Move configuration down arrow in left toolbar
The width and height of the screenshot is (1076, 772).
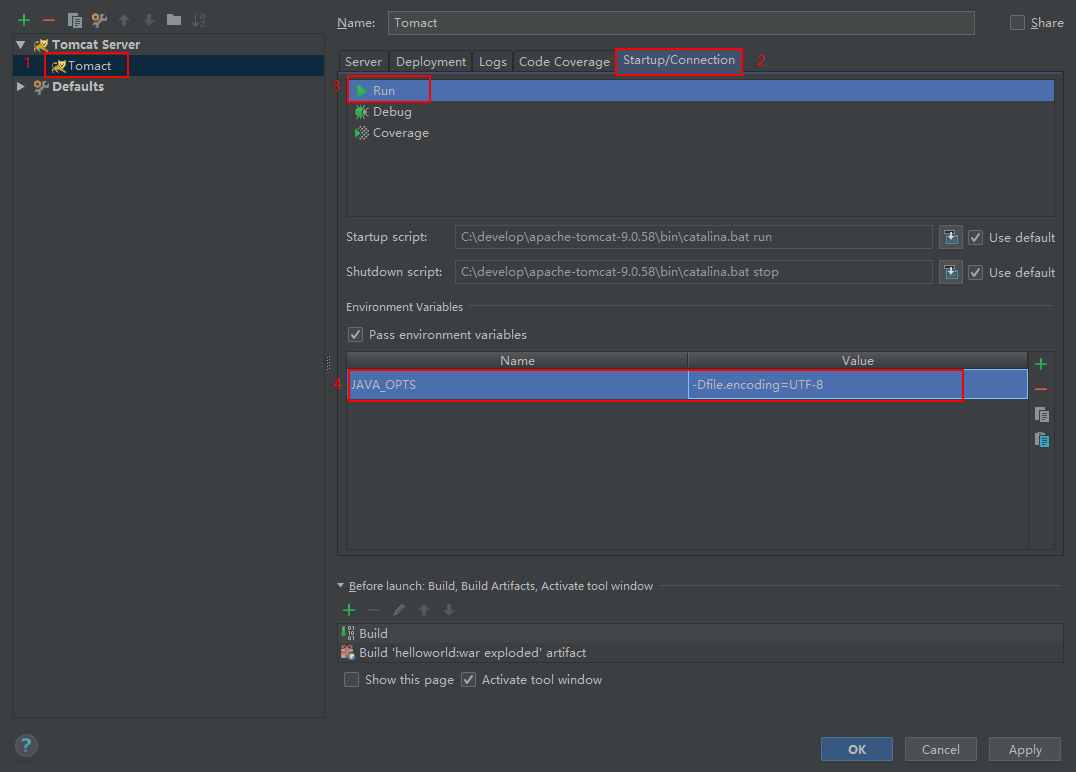[x=149, y=20]
